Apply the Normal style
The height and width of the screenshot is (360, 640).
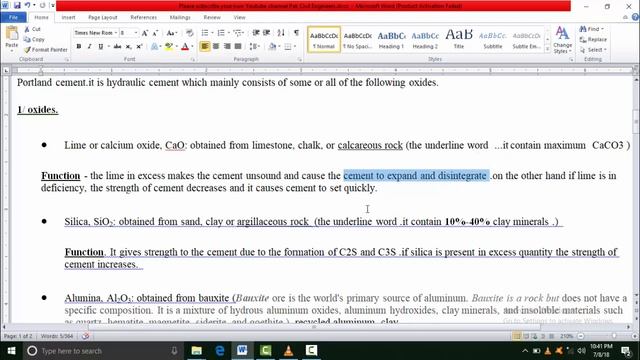324,40
